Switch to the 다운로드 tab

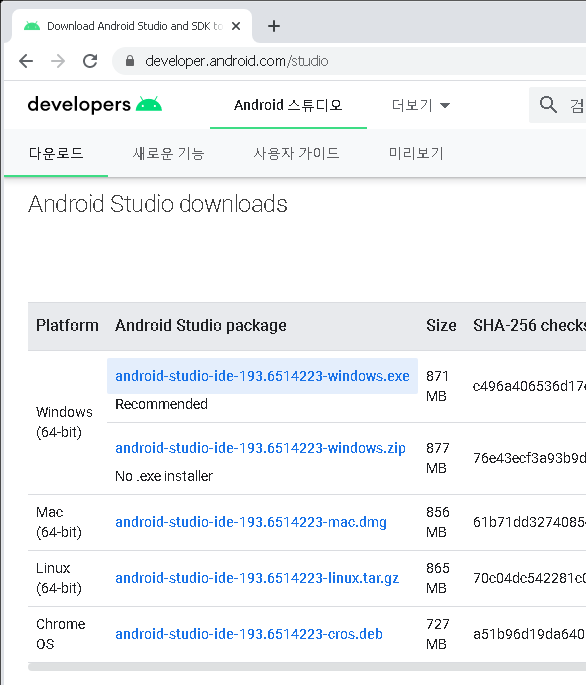click(x=56, y=153)
